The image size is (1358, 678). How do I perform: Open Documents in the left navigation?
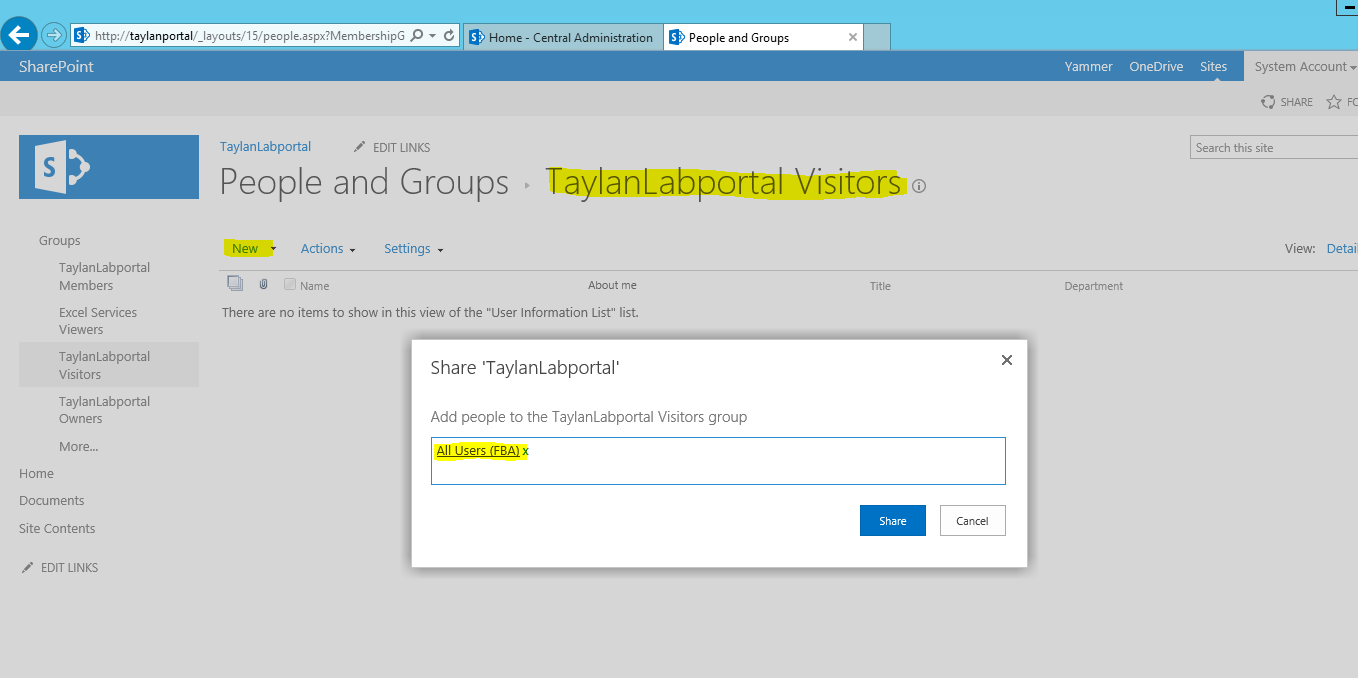(52, 501)
